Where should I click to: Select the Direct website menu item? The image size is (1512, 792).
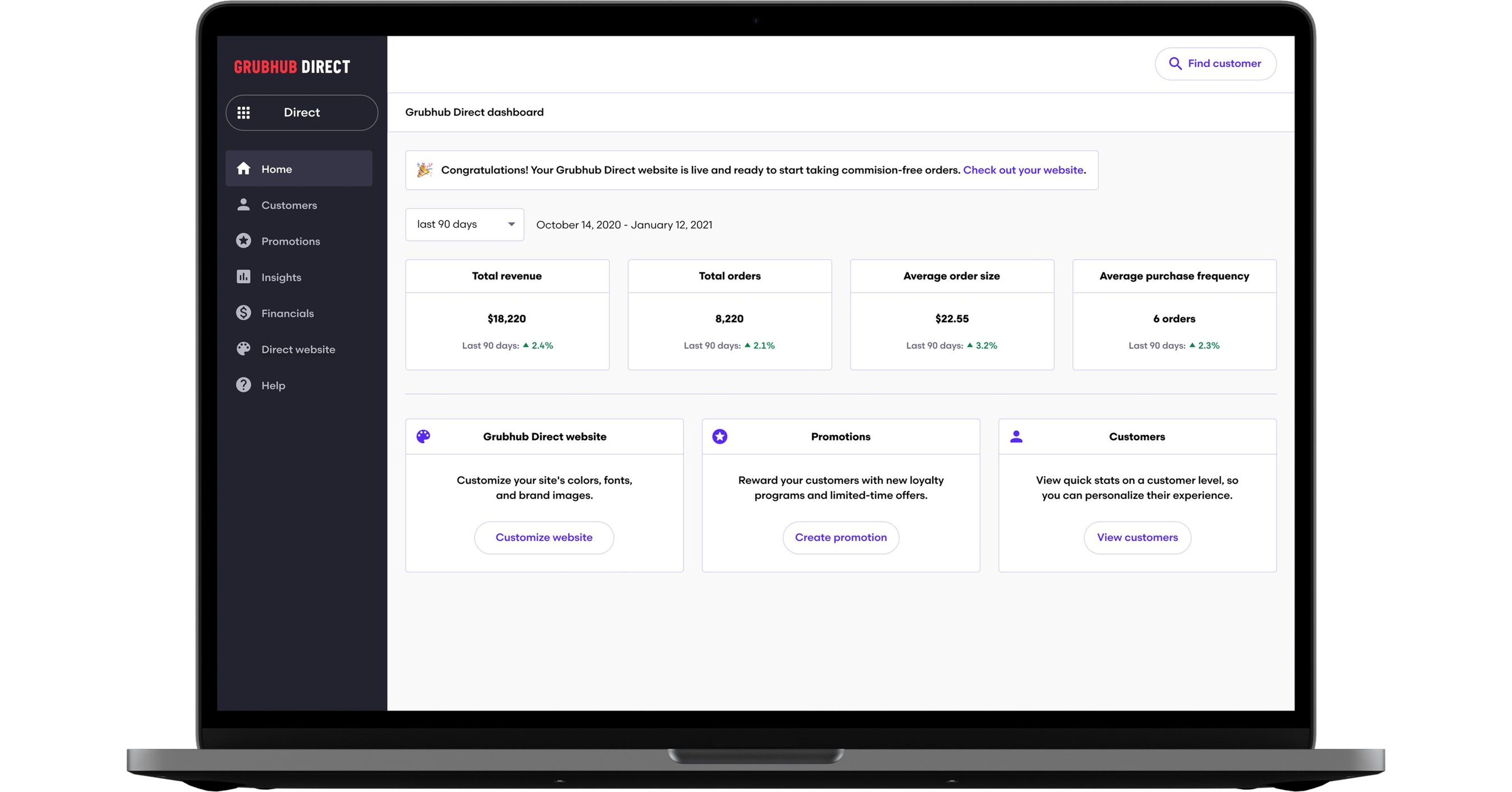[x=297, y=349]
